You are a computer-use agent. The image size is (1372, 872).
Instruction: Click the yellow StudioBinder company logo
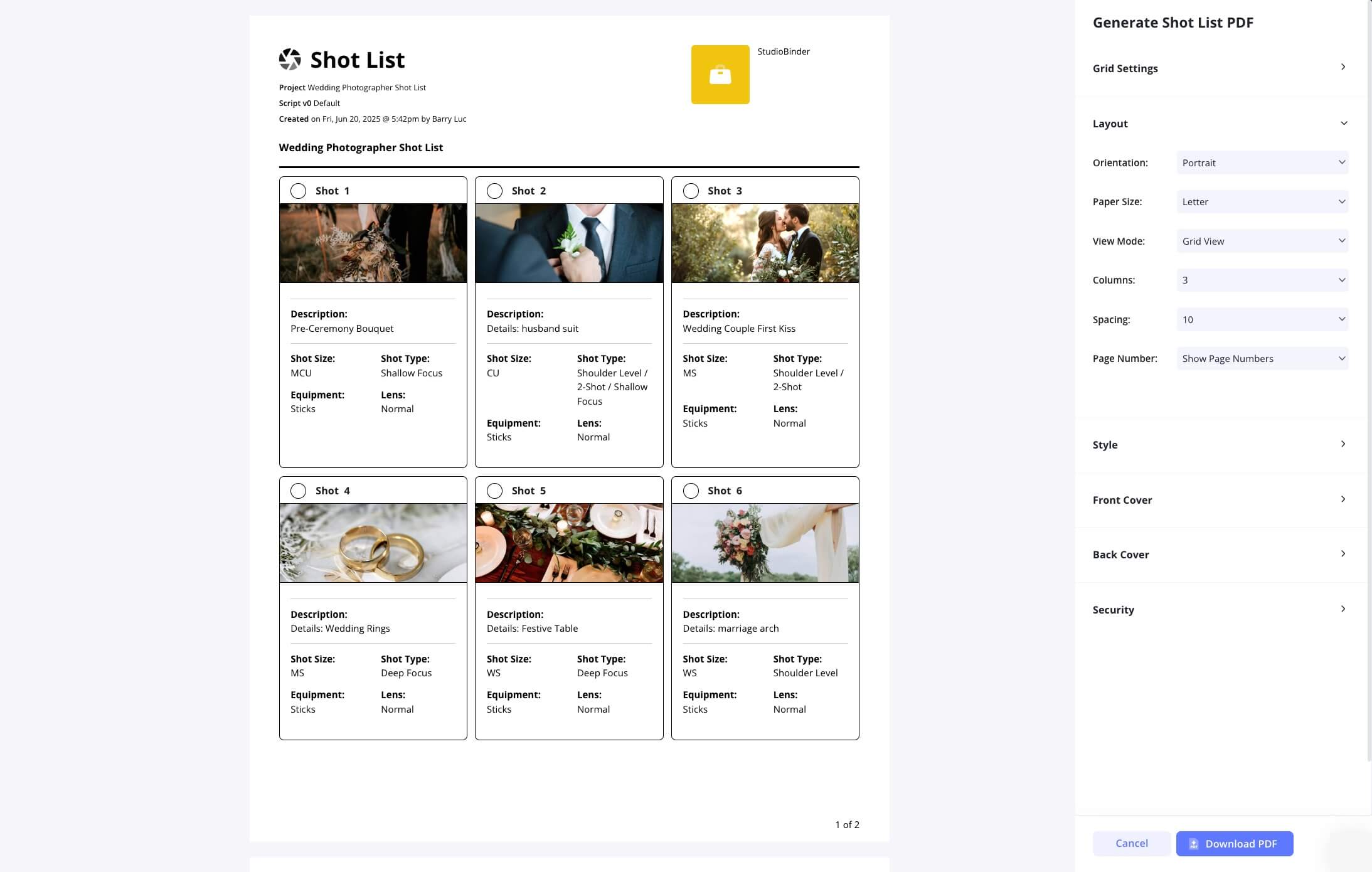720,75
